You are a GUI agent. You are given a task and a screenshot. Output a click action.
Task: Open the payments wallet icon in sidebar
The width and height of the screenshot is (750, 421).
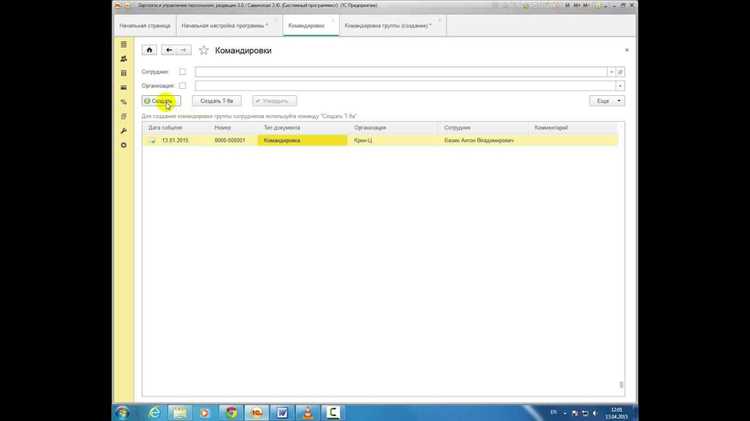124,88
